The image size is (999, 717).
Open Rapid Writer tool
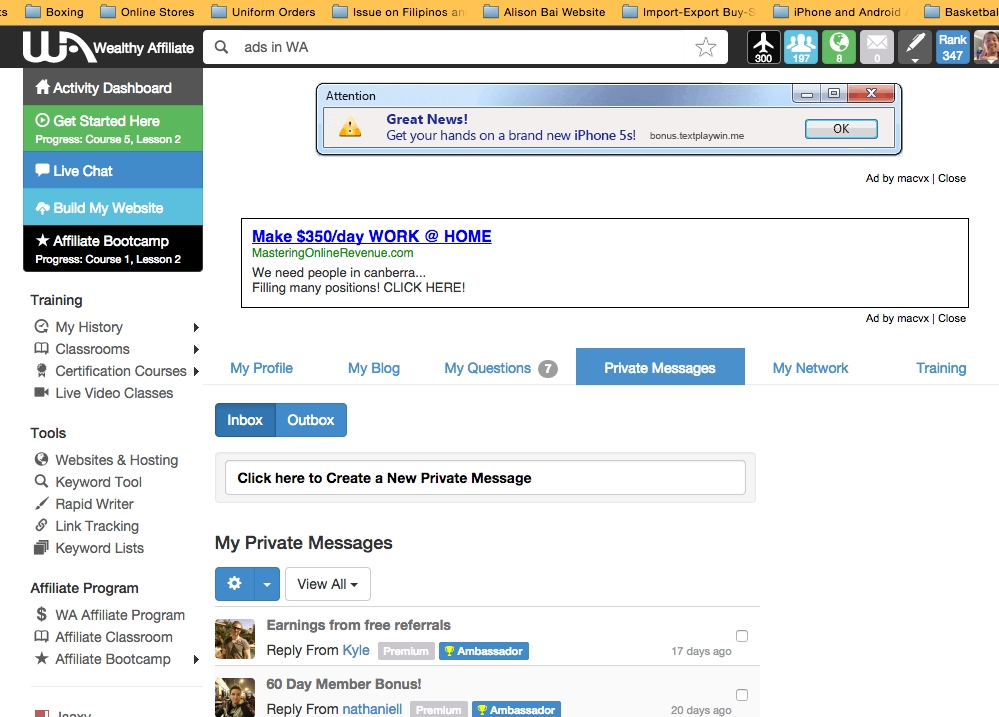pyautogui.click(x=94, y=504)
